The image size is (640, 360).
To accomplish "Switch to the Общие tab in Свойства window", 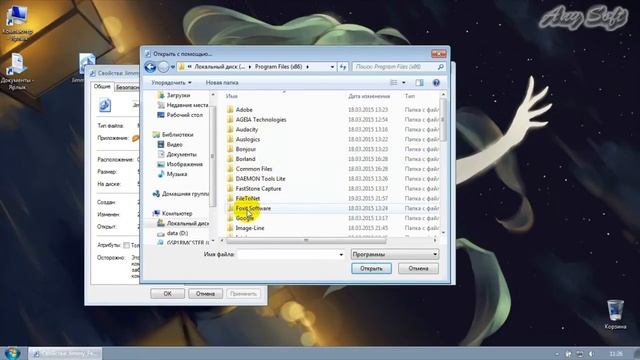I will click(102, 87).
